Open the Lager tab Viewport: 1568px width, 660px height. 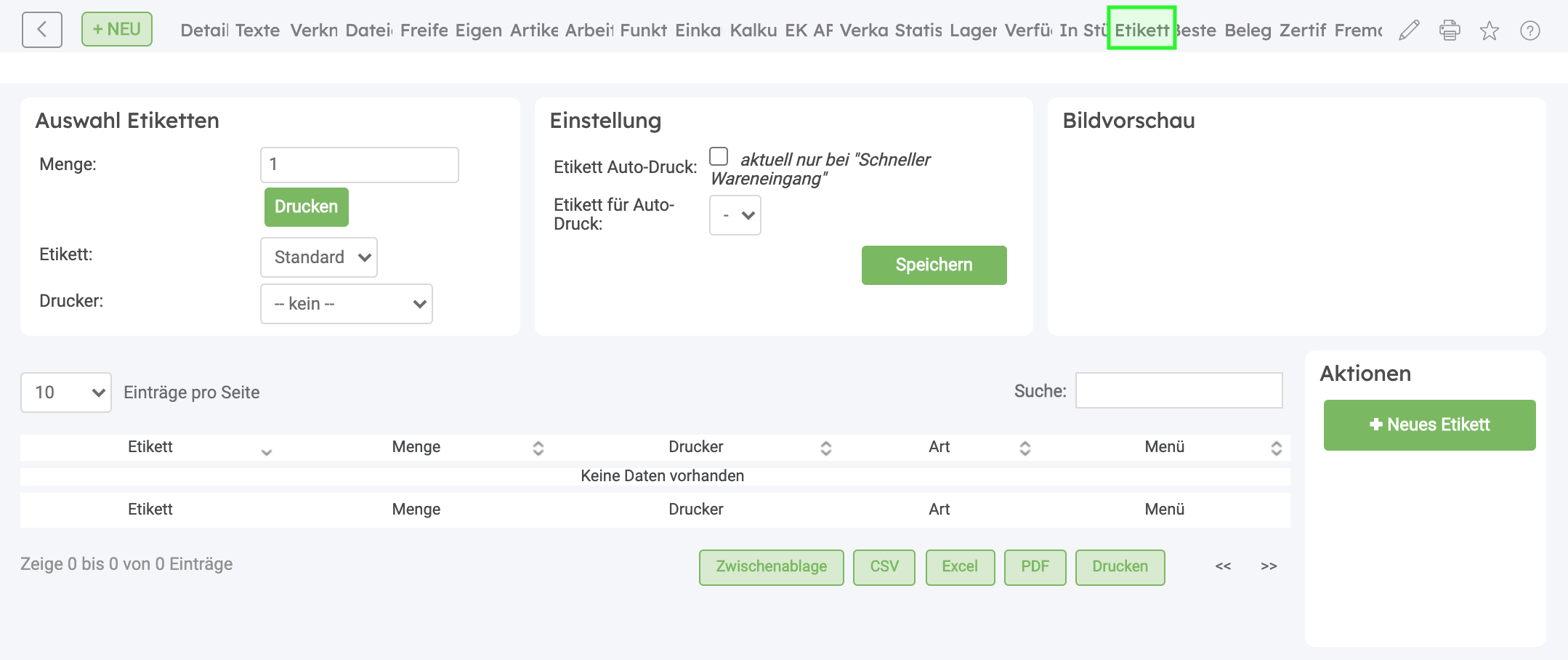[973, 31]
